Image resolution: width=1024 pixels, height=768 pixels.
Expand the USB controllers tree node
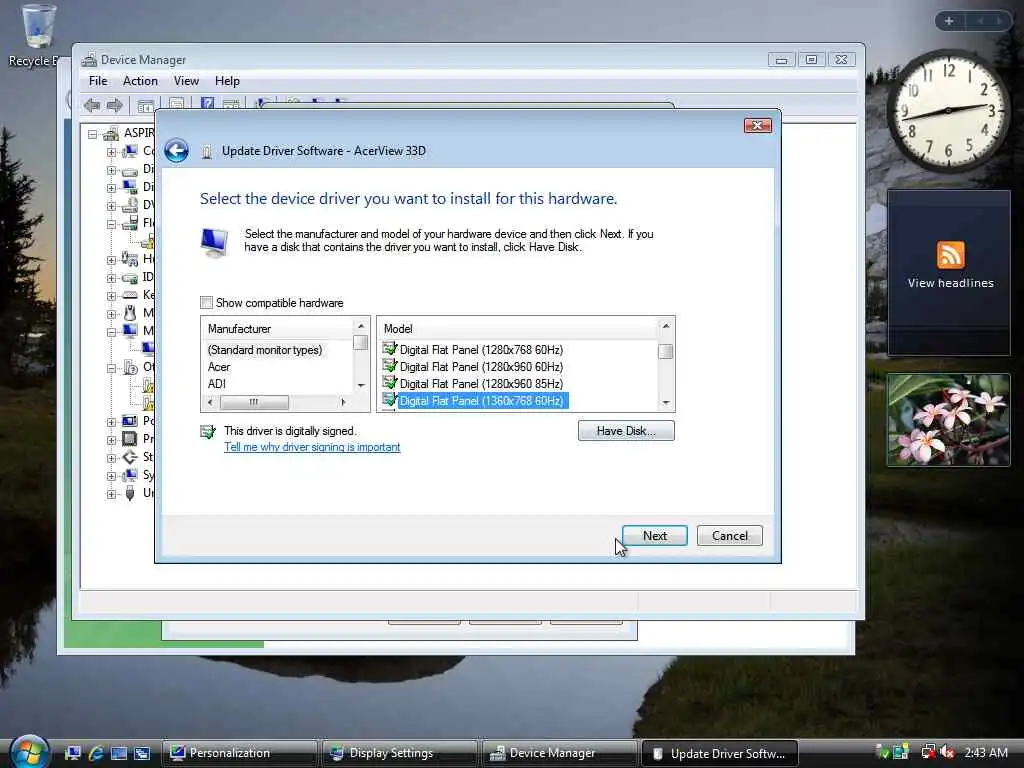tap(111, 494)
